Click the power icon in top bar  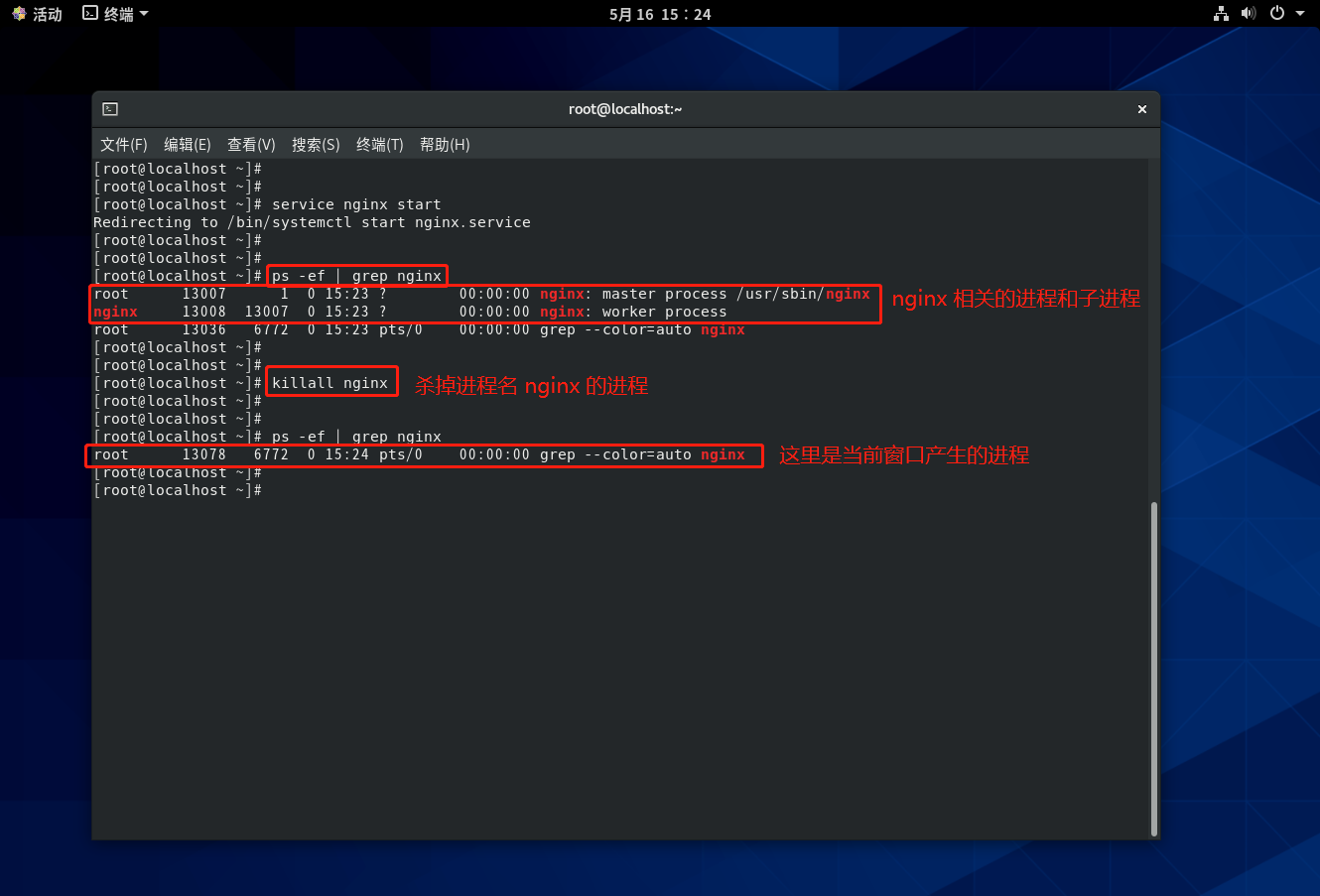[x=1277, y=14]
